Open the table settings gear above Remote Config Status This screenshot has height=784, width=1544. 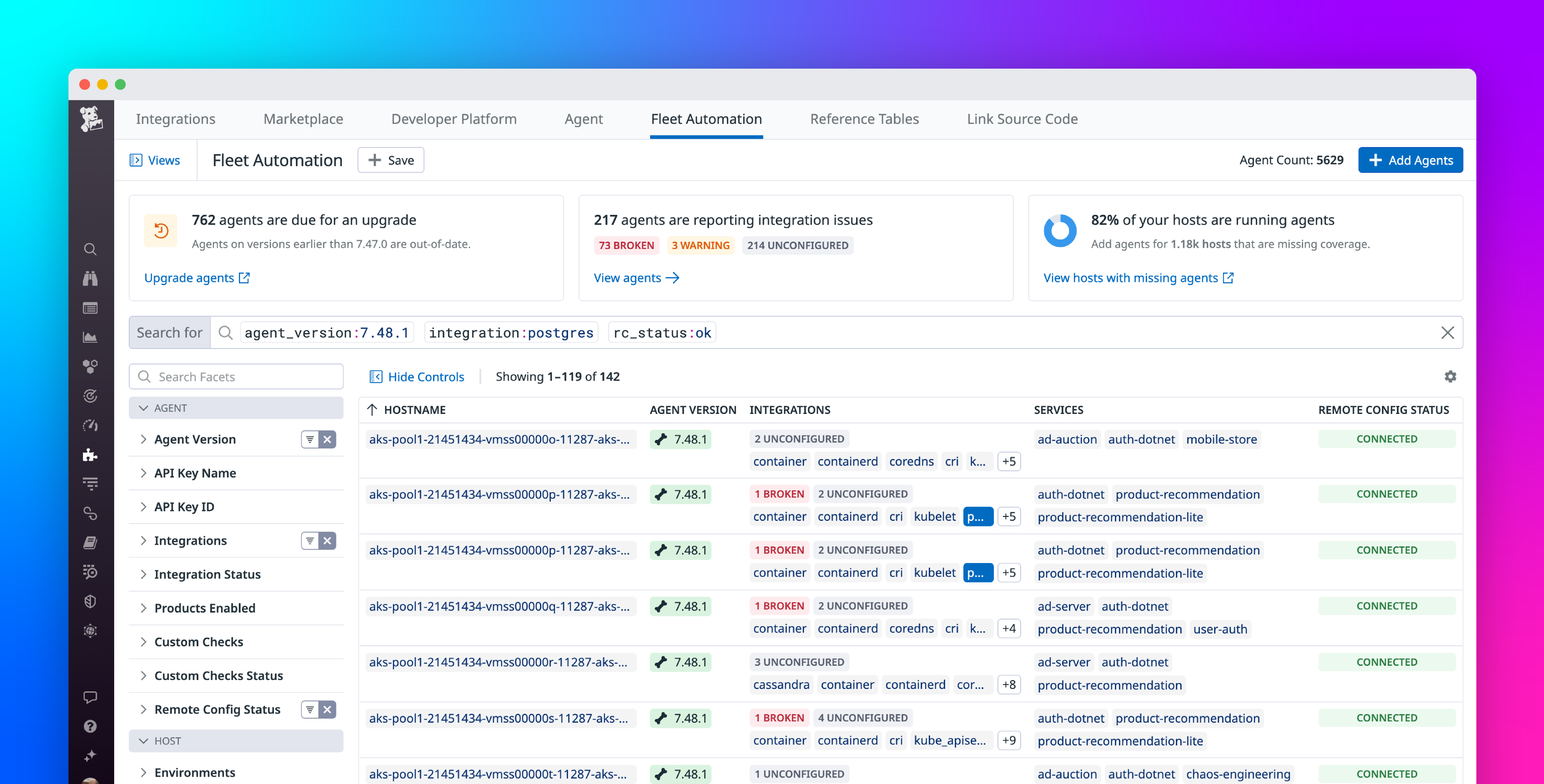1451,377
